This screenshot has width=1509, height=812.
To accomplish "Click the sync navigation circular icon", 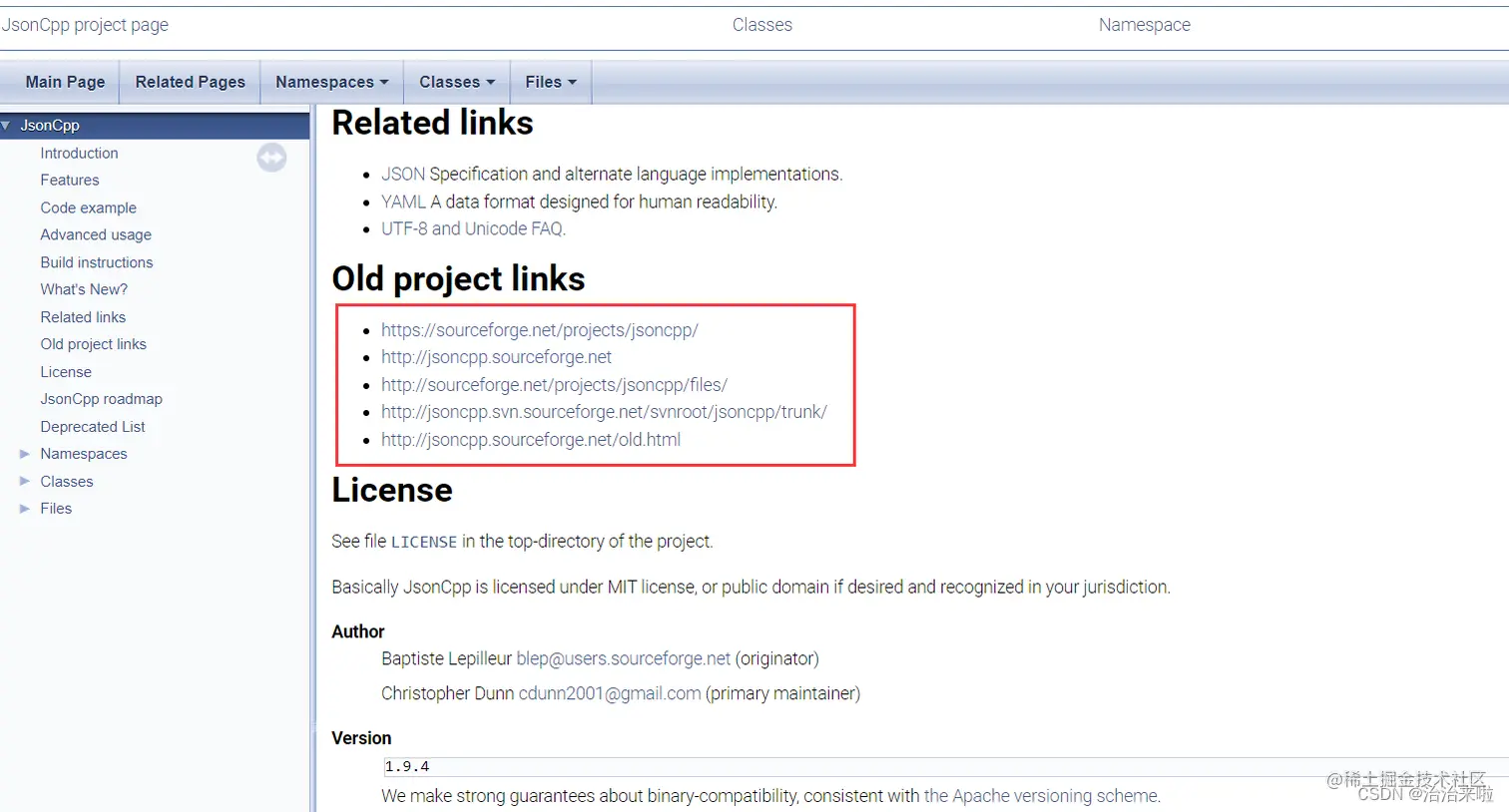I will point(271,158).
